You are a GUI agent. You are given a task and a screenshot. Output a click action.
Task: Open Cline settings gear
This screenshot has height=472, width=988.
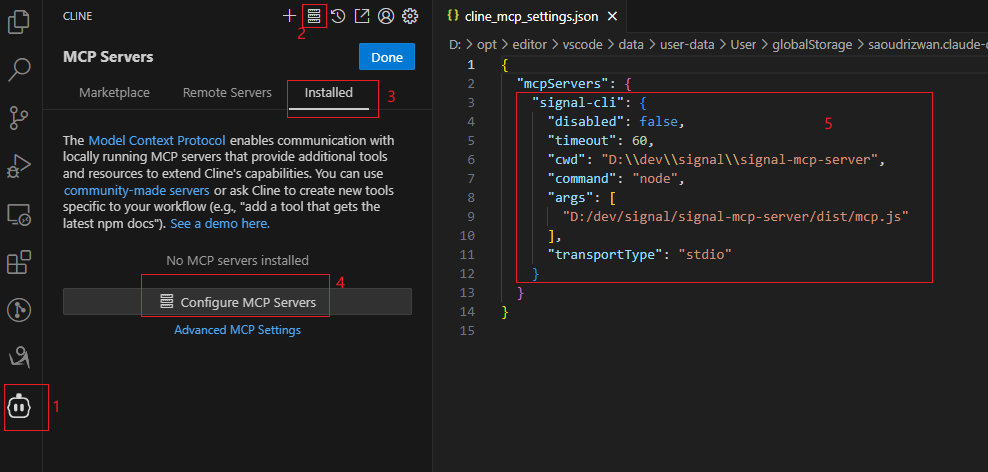pos(409,16)
